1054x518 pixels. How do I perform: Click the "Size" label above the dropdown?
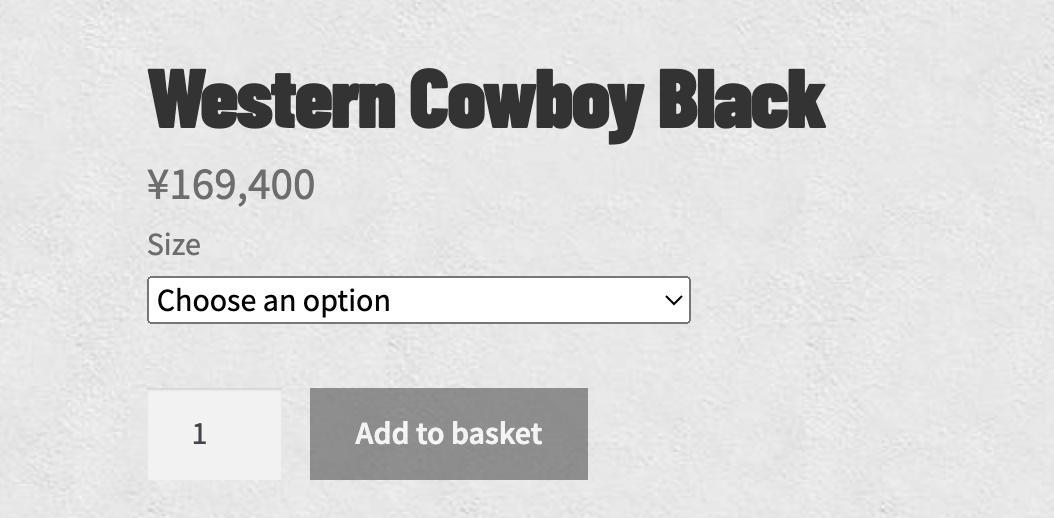click(173, 245)
